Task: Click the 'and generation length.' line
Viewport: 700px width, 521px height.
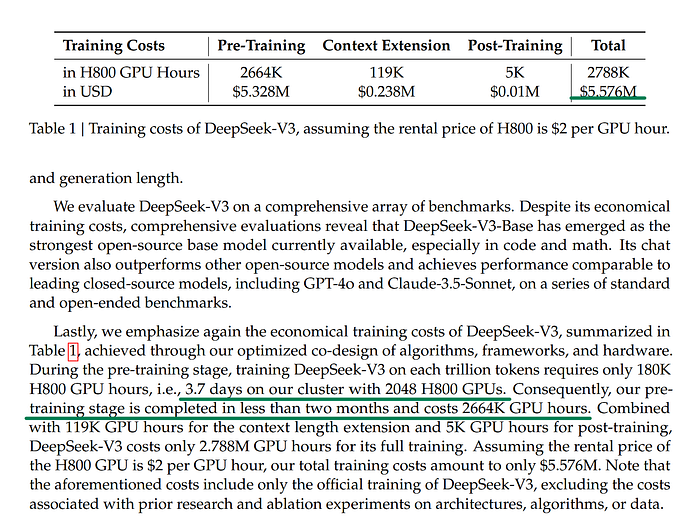Action: click(x=106, y=178)
